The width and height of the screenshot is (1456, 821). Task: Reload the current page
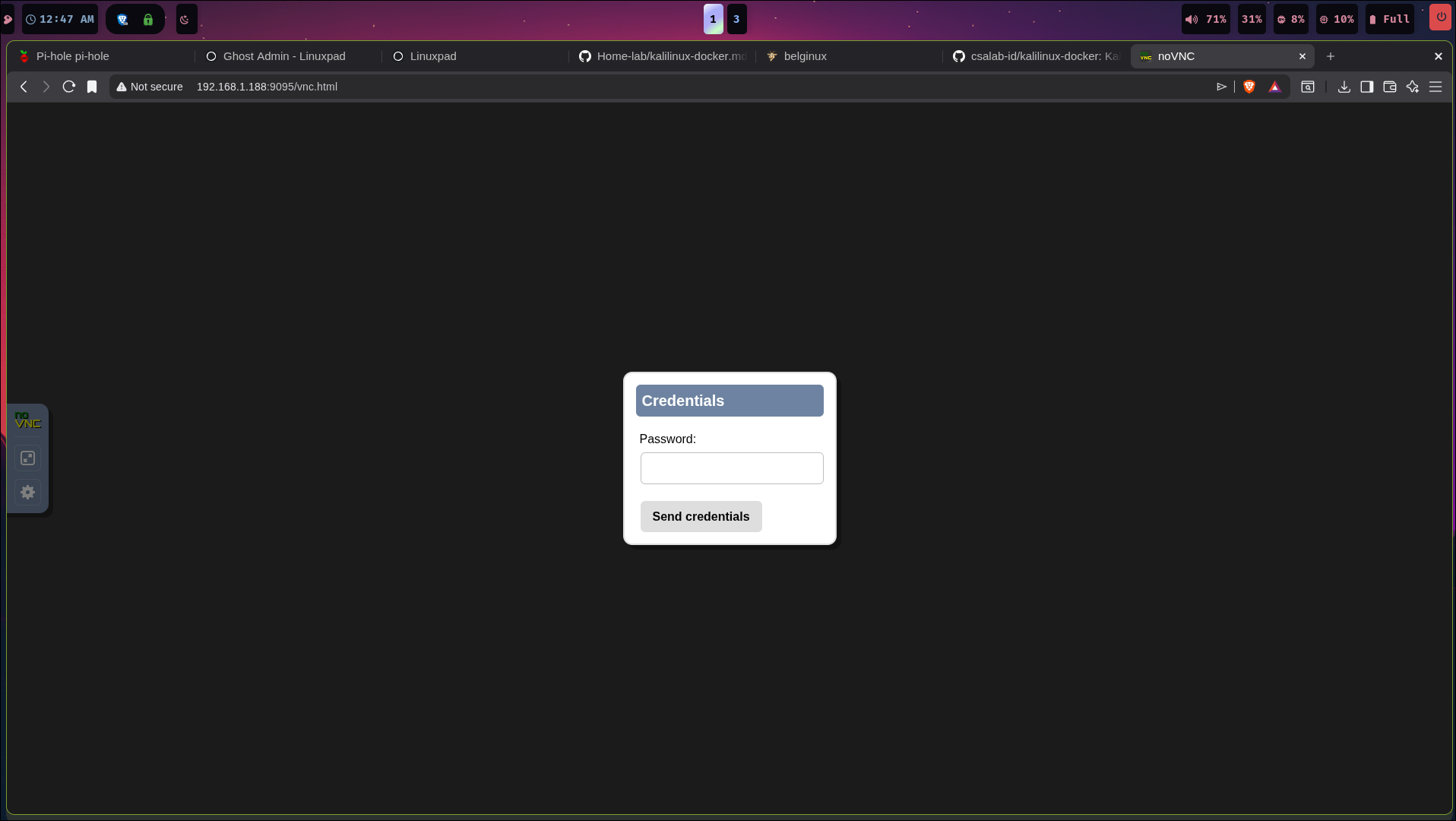coord(69,87)
